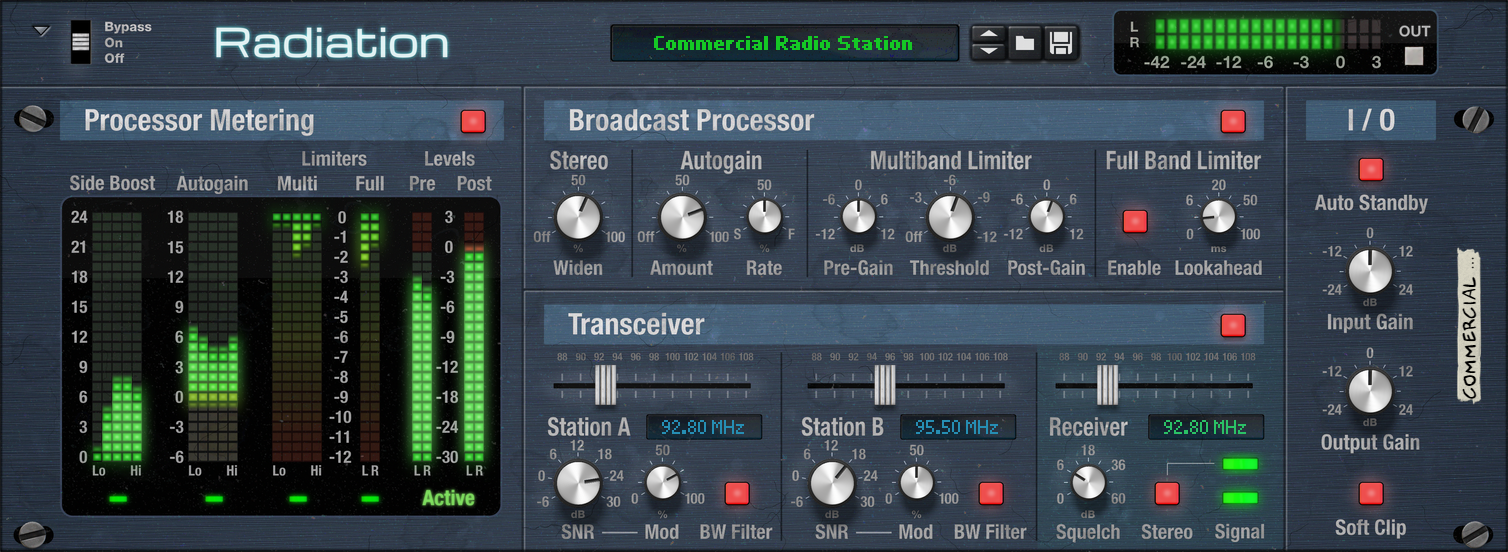Open the Commercial Radio Station preset display

784,43
